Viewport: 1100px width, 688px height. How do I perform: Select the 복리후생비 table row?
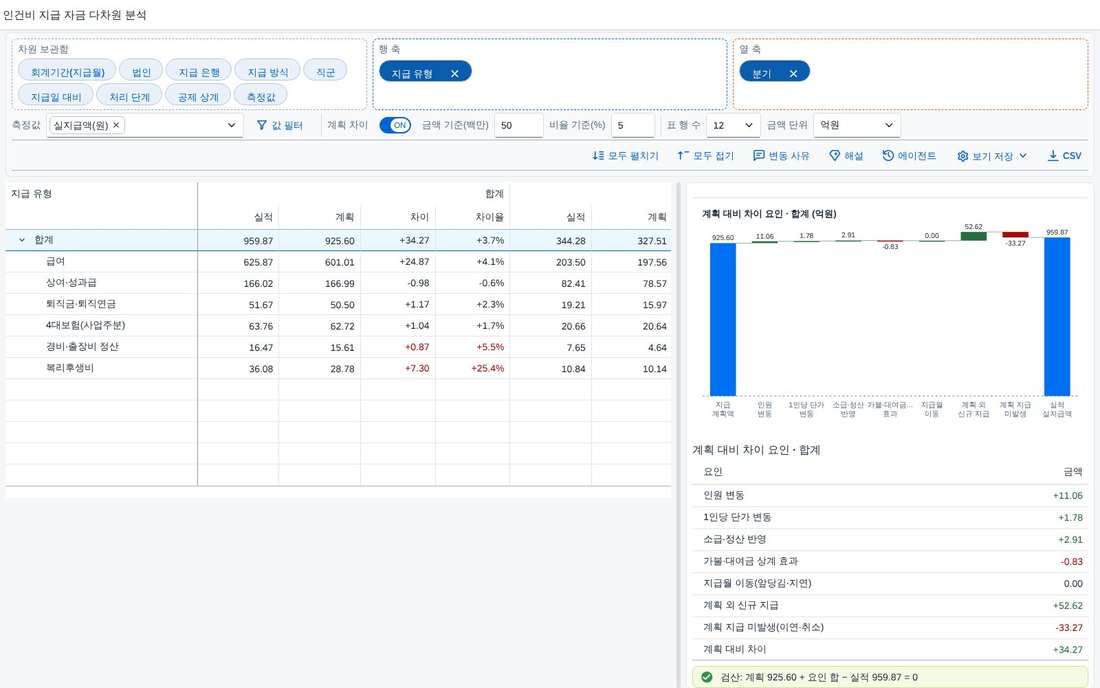pyautogui.click(x=338, y=368)
